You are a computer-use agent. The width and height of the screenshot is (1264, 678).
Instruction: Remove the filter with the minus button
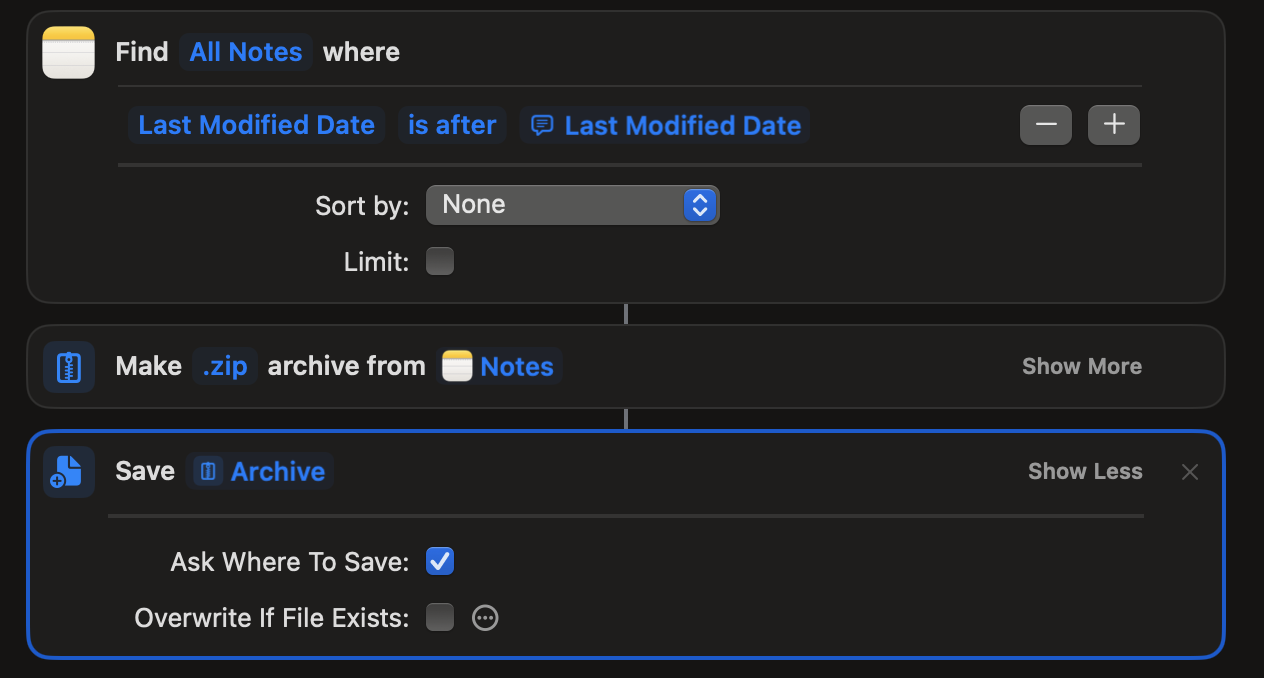pyautogui.click(x=1046, y=125)
